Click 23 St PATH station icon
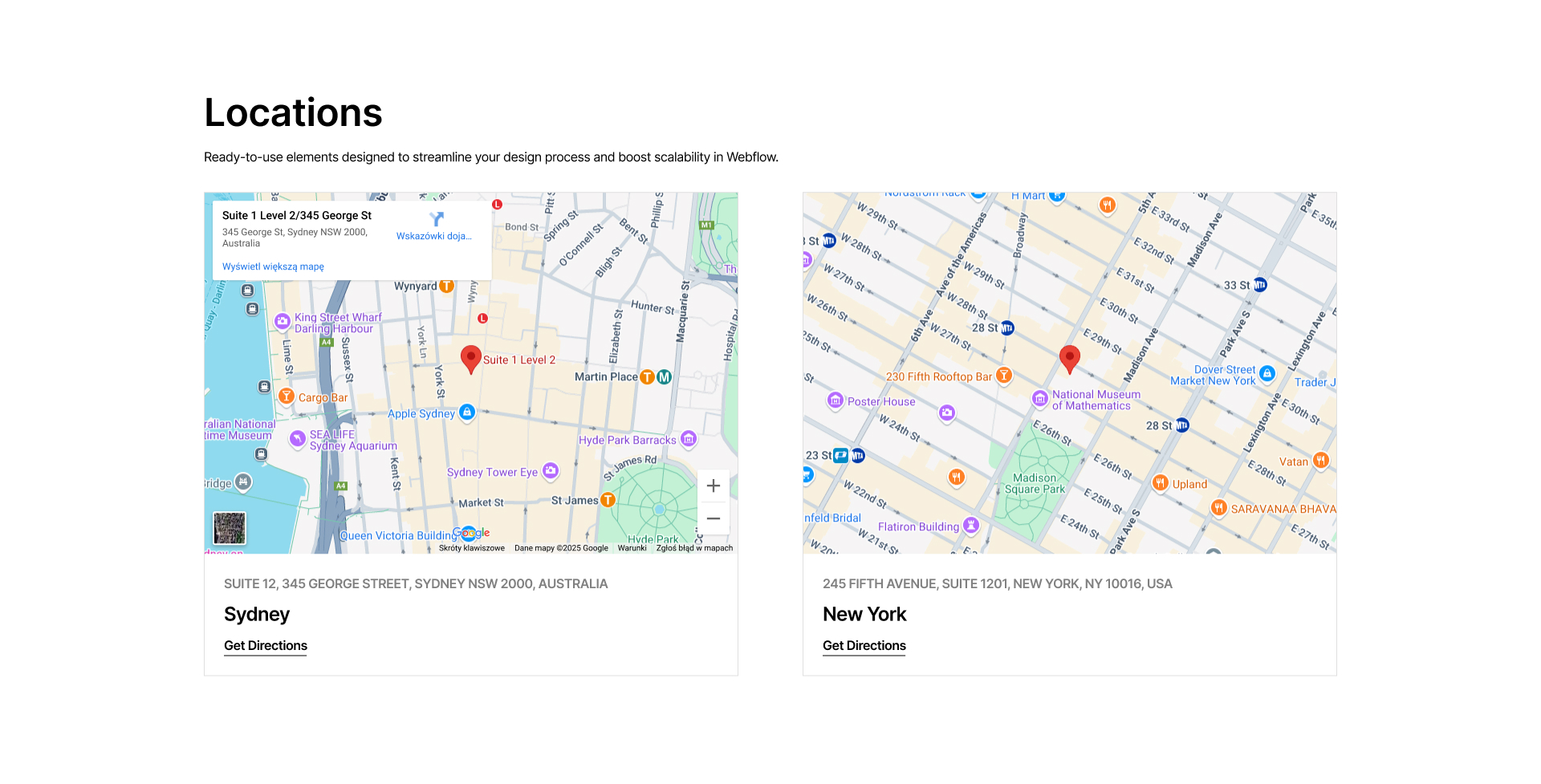The width and height of the screenshot is (1541, 784). coord(840,456)
